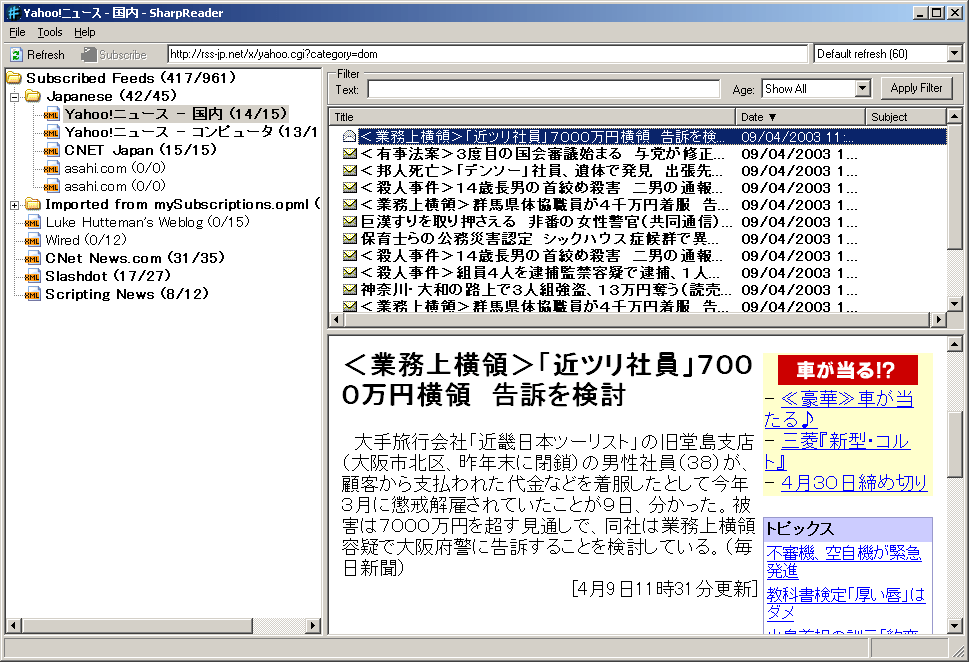This screenshot has height=662, width=969.
Task: Click XML icon beside Wired feed
Action: tap(32, 240)
